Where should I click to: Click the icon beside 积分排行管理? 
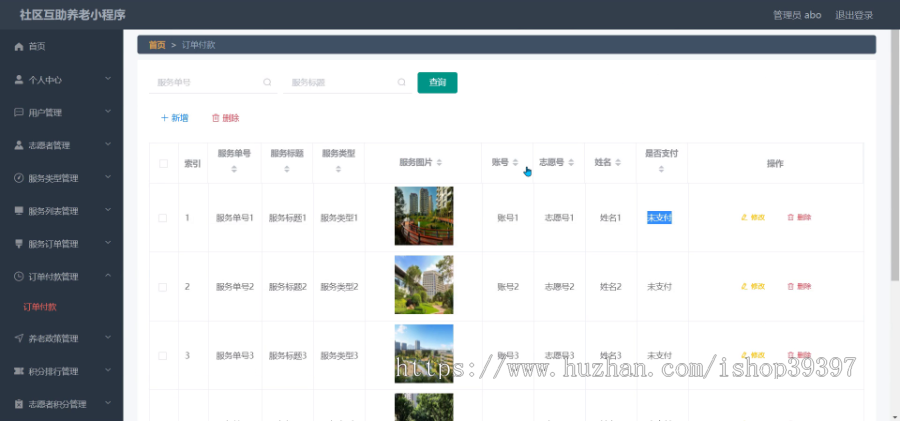18,371
